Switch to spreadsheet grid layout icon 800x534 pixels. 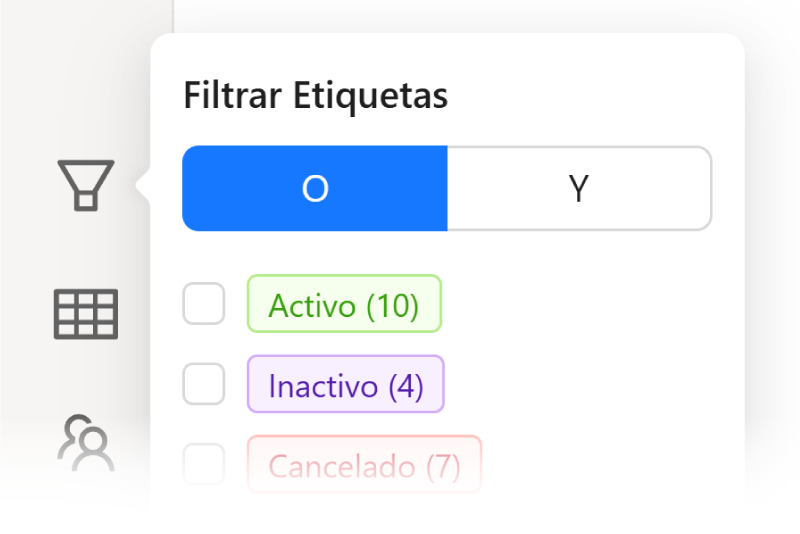[86, 314]
